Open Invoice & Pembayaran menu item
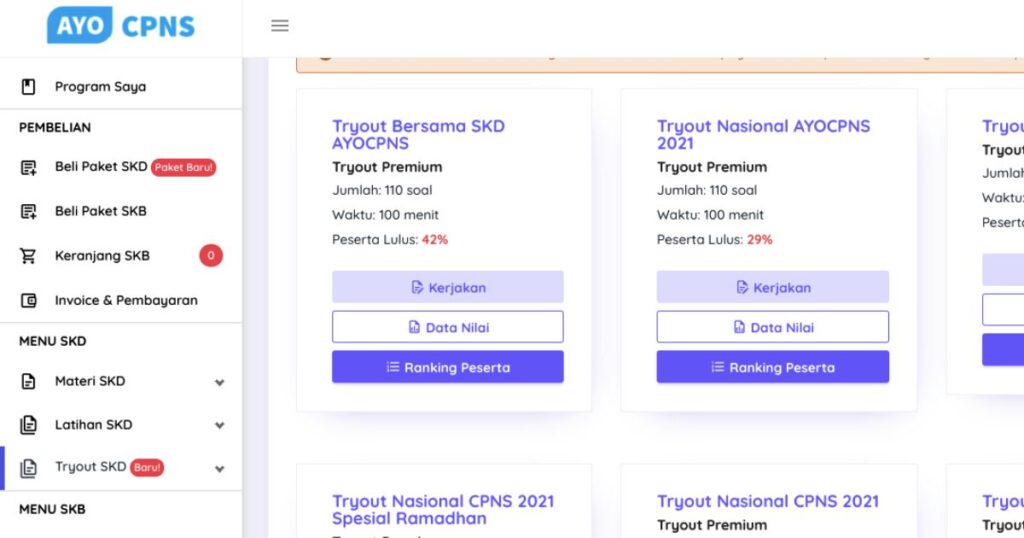 coord(126,300)
